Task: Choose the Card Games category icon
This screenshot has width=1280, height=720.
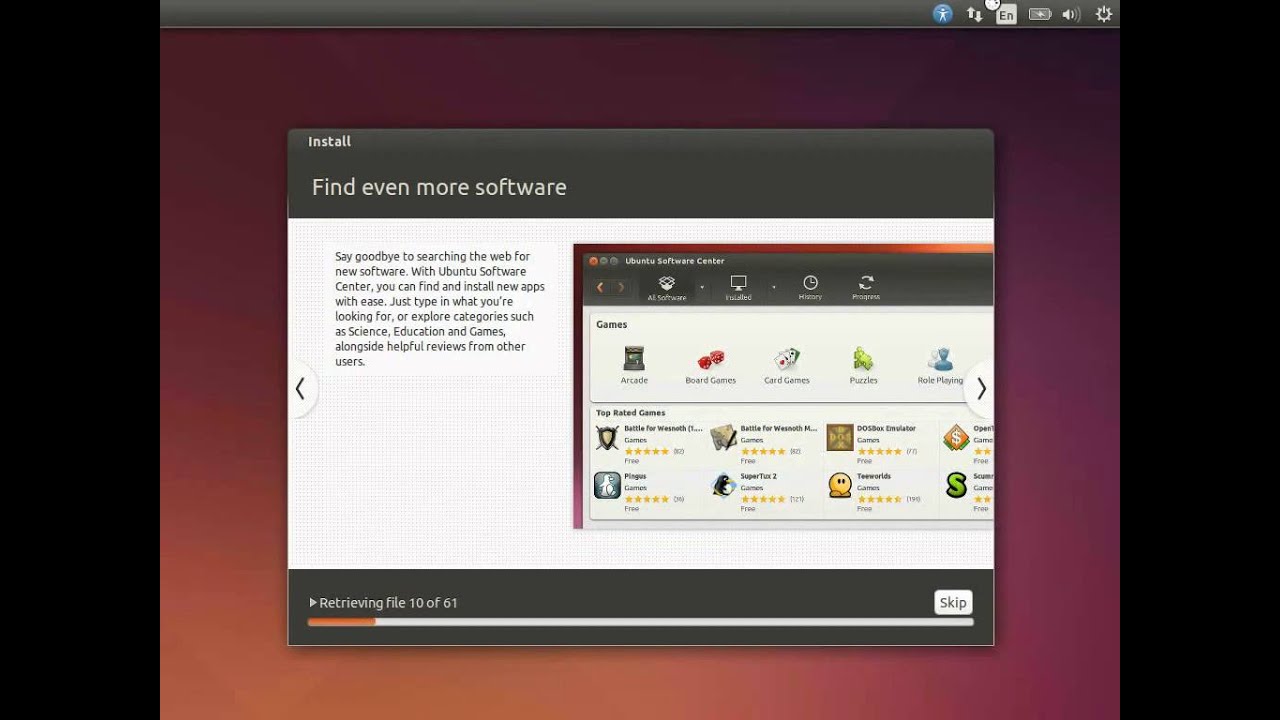Action: pos(787,359)
